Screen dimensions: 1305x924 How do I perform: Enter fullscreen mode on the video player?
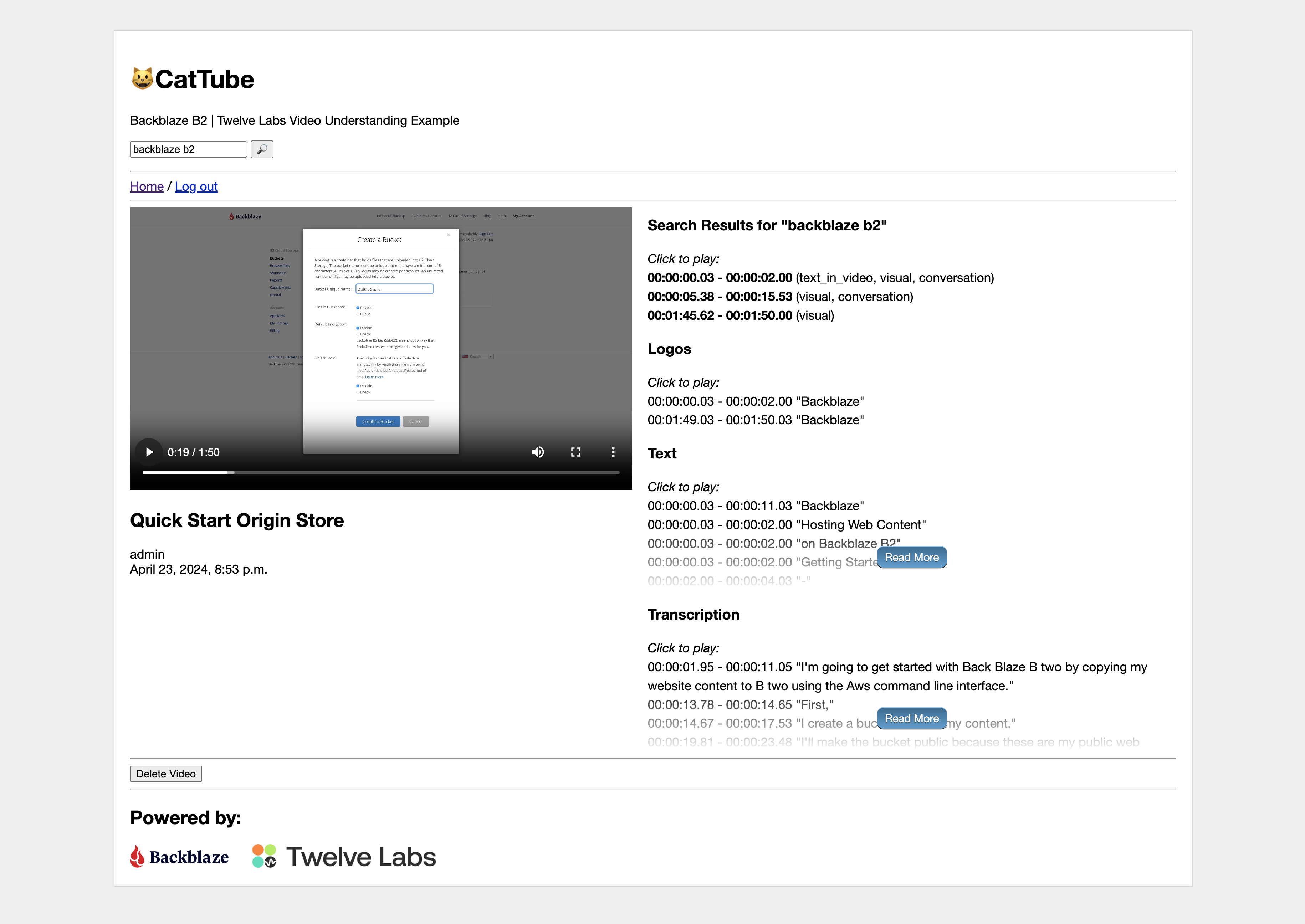[x=575, y=452]
